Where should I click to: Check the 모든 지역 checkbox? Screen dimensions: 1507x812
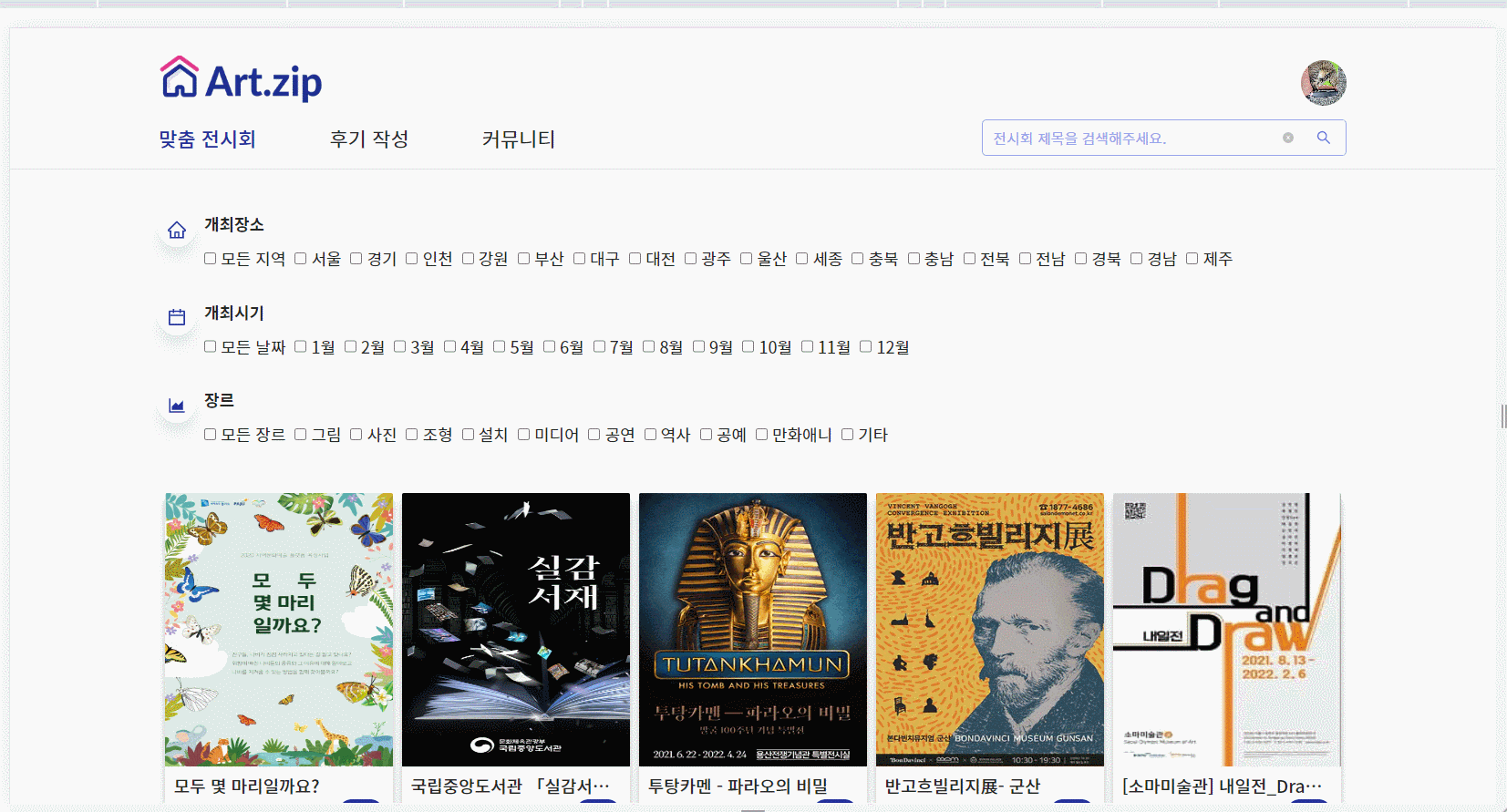[211, 259]
